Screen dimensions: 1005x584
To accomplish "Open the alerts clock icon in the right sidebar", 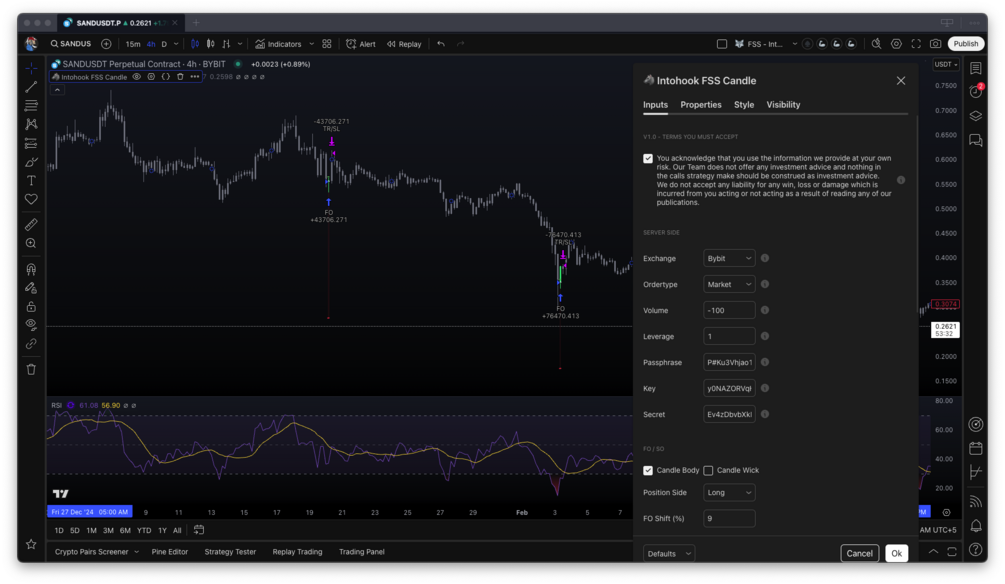I will (x=976, y=92).
